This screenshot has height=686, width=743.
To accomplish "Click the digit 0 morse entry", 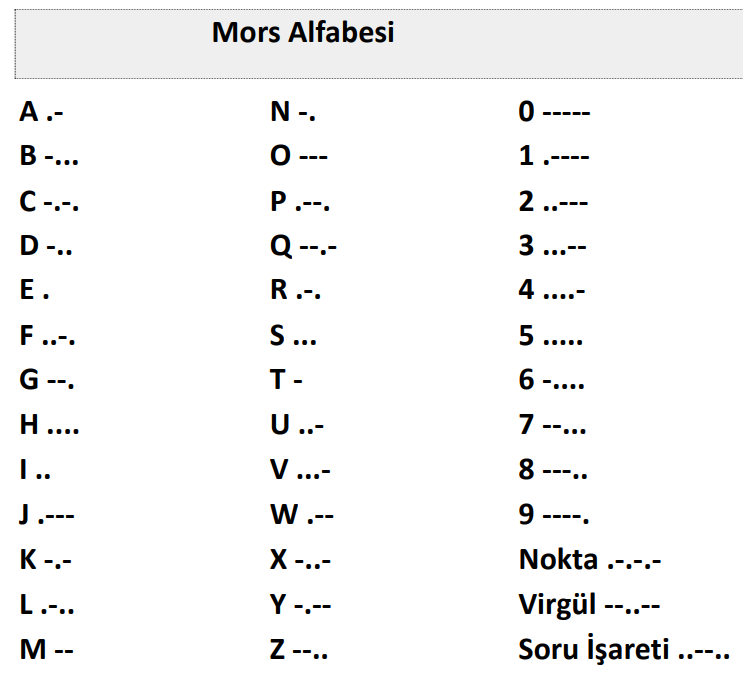I will click(554, 112).
